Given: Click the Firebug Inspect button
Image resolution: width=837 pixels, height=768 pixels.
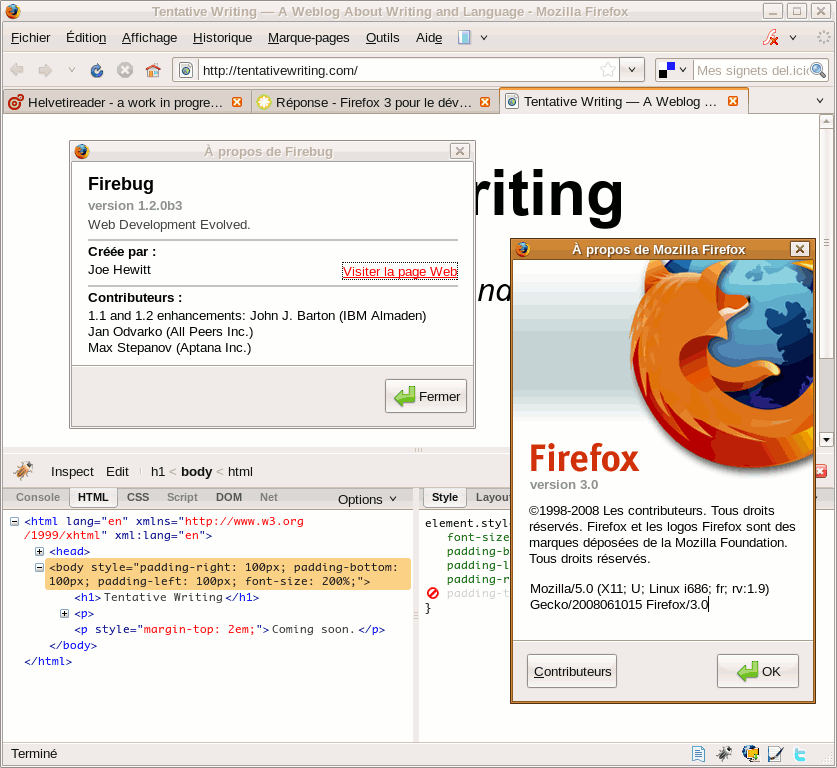Looking at the screenshot, I should (x=72, y=471).
